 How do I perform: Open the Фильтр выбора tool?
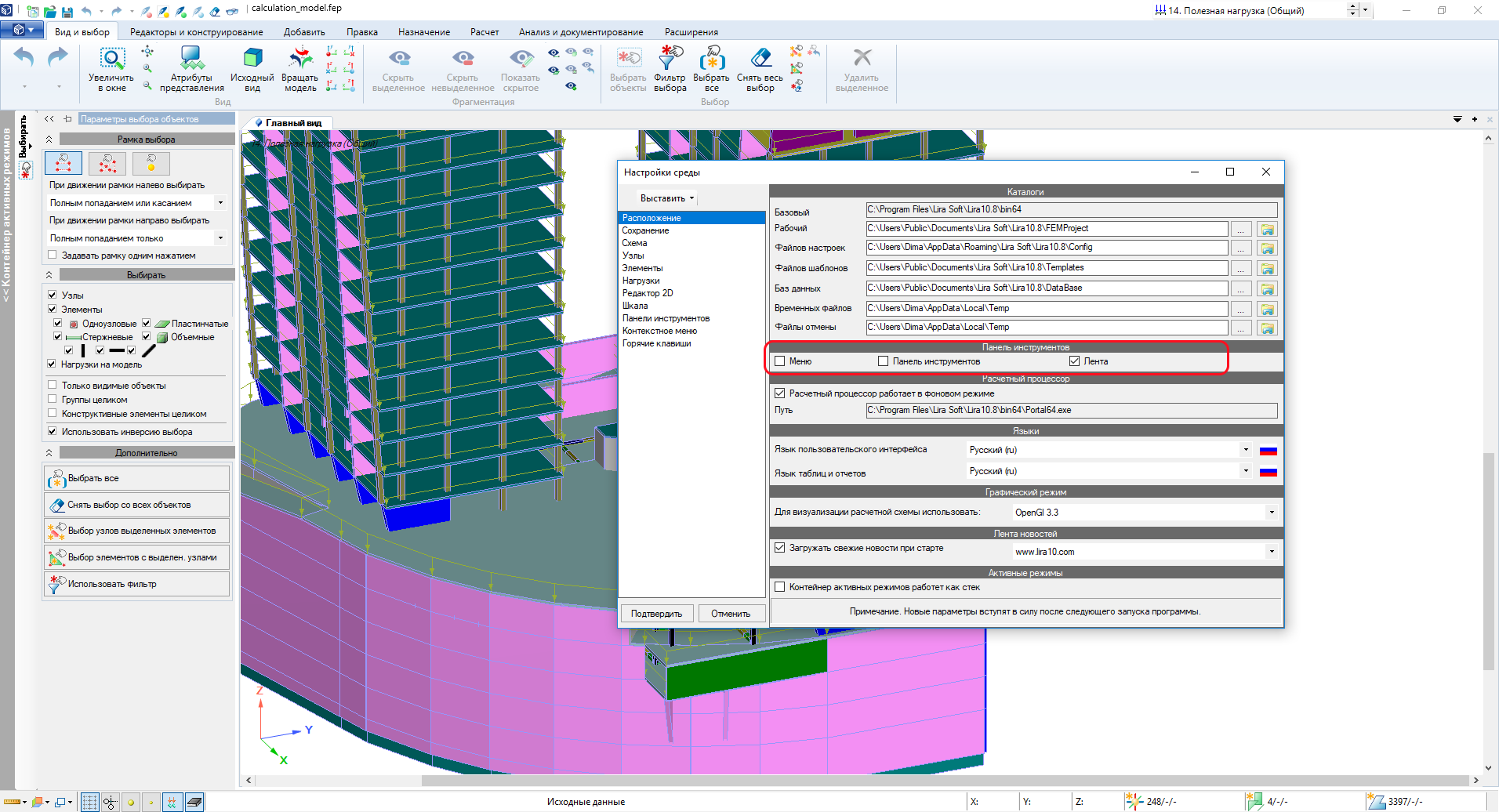[x=670, y=60]
